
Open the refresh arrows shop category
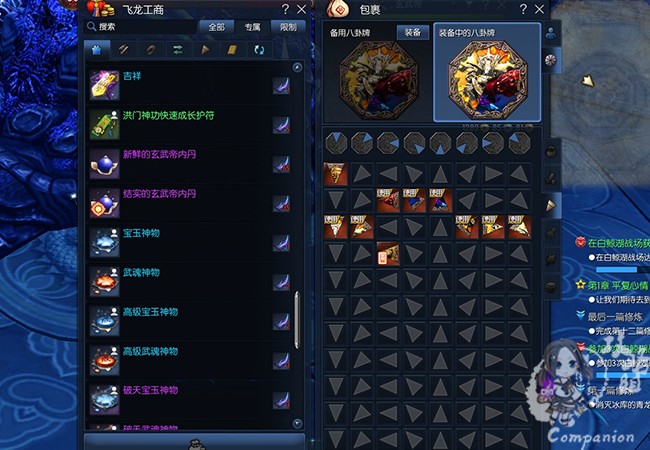pos(259,50)
